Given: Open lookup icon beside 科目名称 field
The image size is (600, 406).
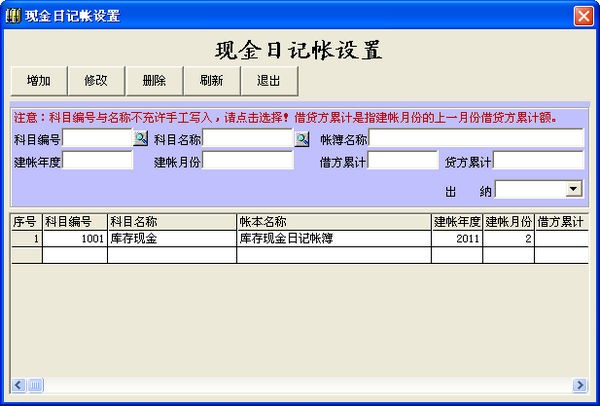Looking at the screenshot, I should point(301,138).
